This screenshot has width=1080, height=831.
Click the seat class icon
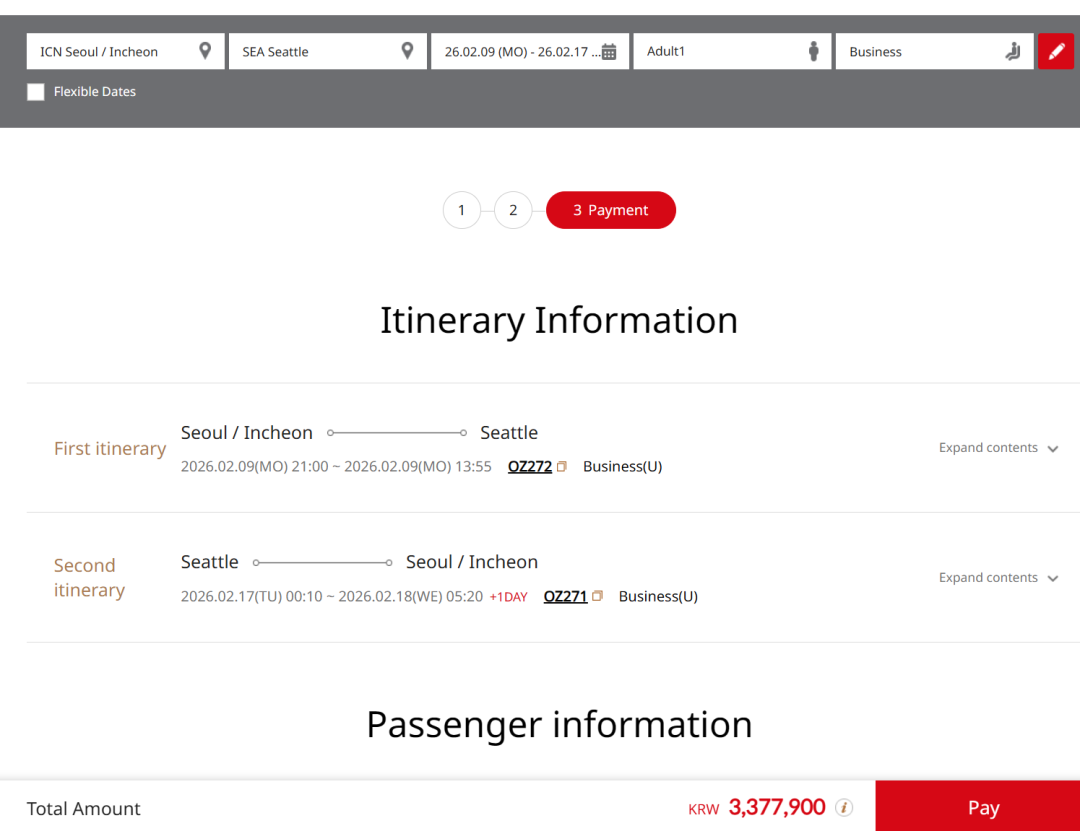1013,52
